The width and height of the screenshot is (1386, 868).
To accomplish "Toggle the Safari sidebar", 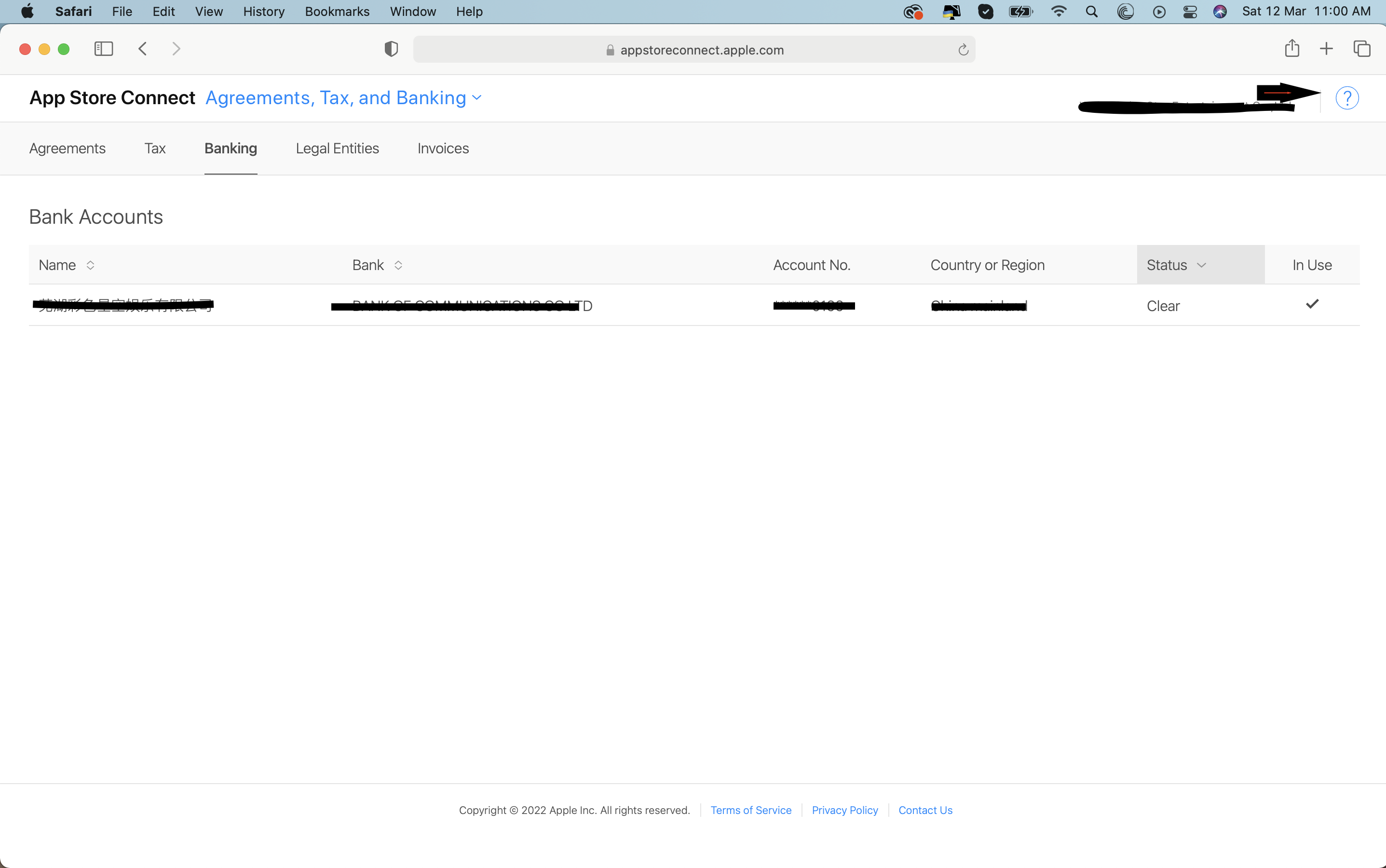I will coord(103,49).
